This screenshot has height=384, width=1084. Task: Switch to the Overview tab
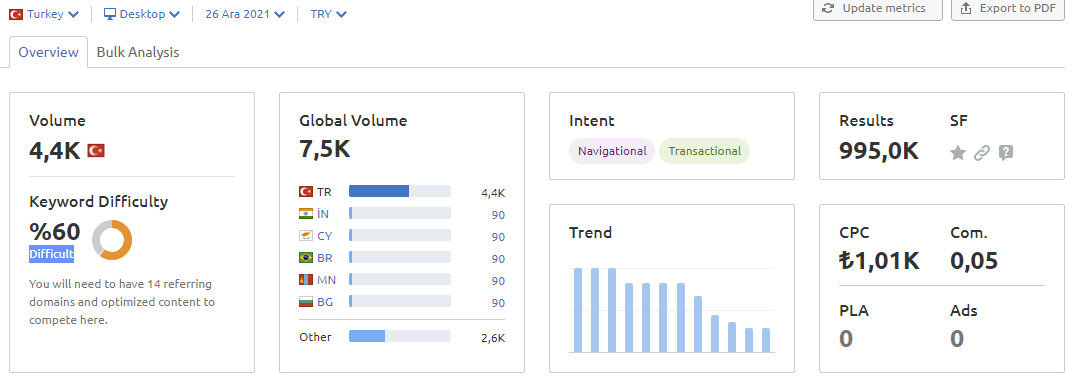click(48, 52)
